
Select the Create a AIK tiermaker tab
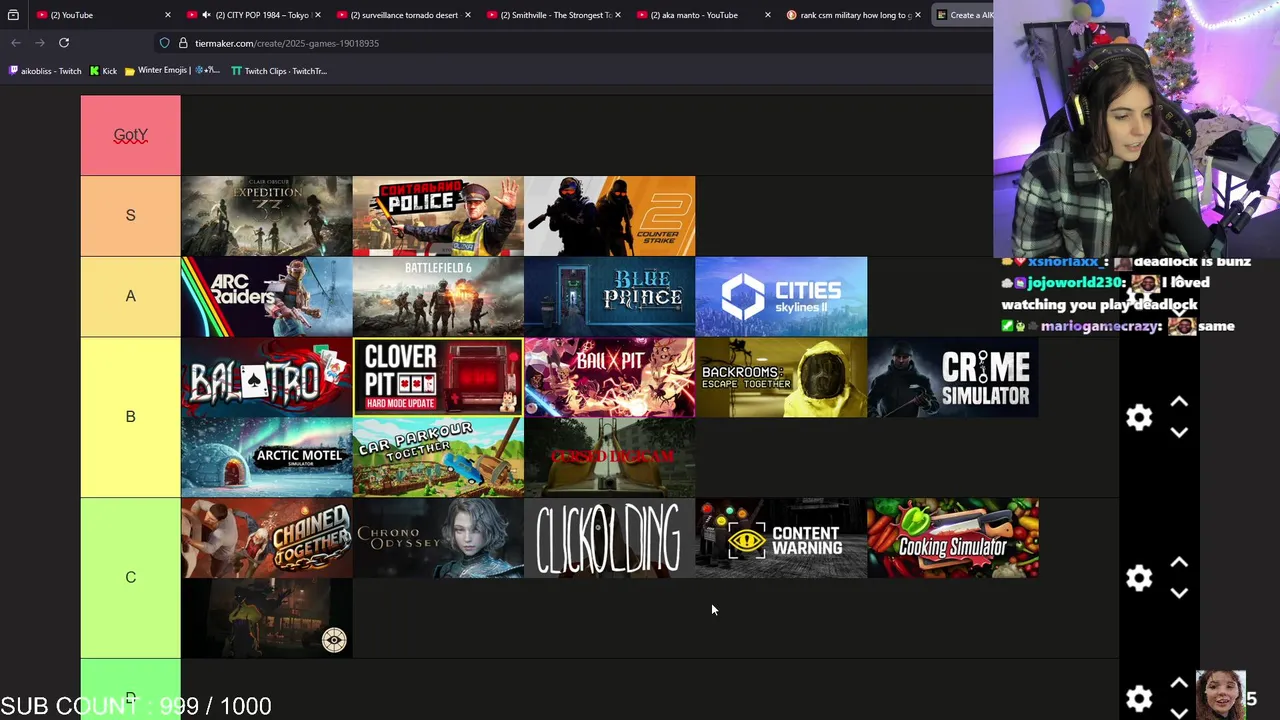point(963,15)
